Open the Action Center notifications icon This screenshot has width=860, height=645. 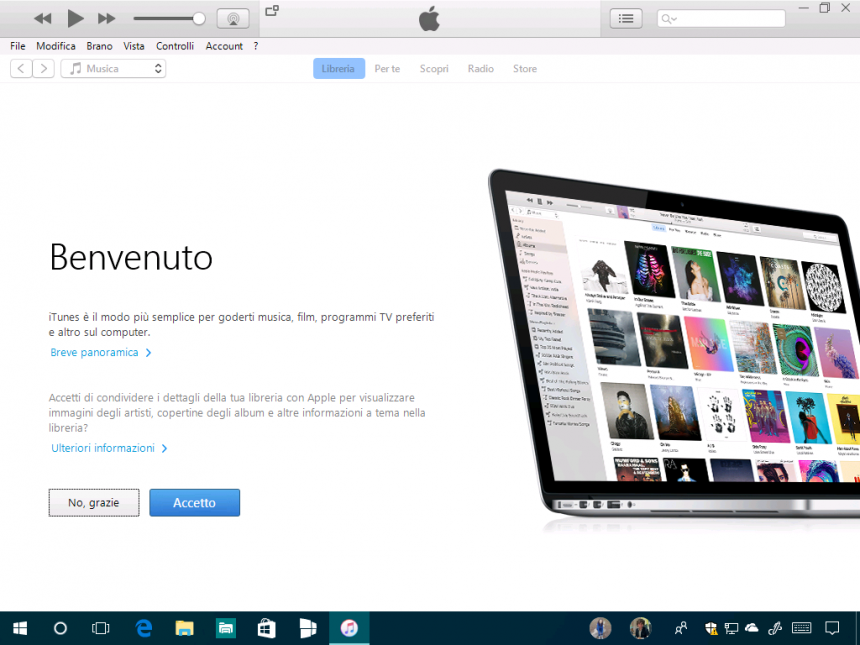[x=832, y=628]
